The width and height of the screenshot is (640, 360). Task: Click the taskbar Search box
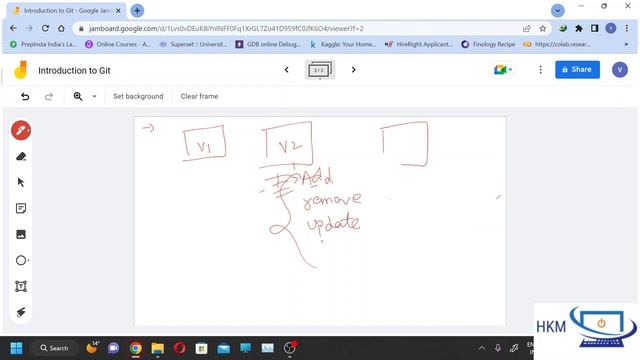tap(54, 348)
